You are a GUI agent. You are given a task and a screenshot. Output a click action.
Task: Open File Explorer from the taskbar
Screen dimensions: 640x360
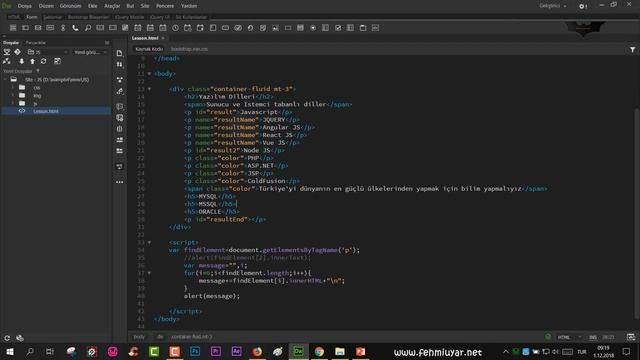340,351
